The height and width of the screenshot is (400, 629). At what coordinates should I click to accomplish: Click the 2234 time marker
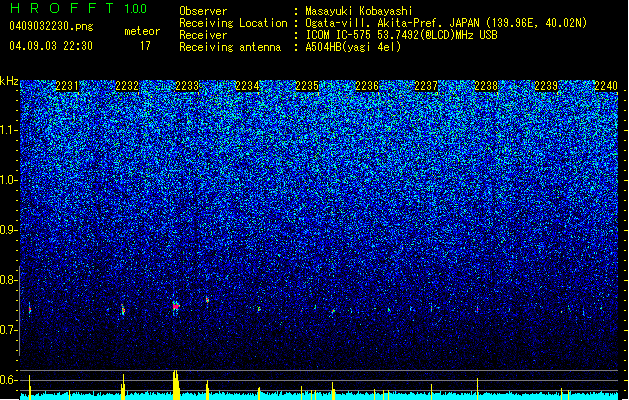247,86
